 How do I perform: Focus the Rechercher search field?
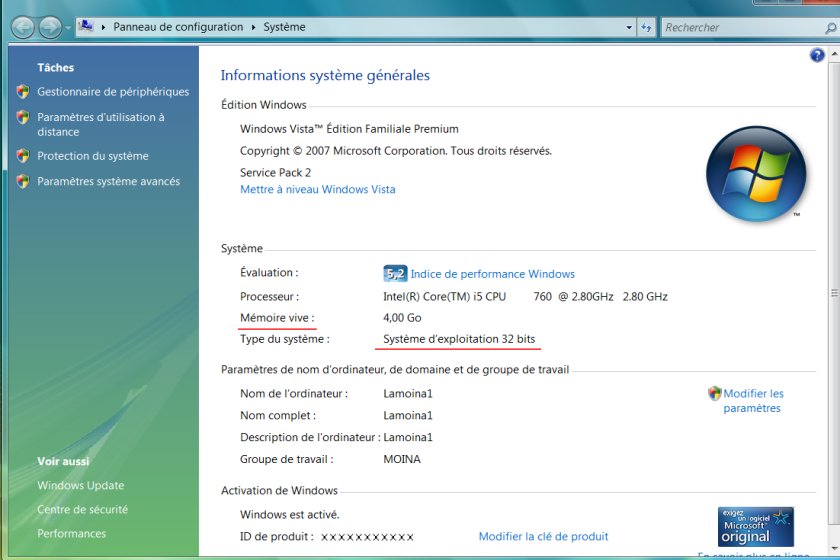tap(742, 27)
